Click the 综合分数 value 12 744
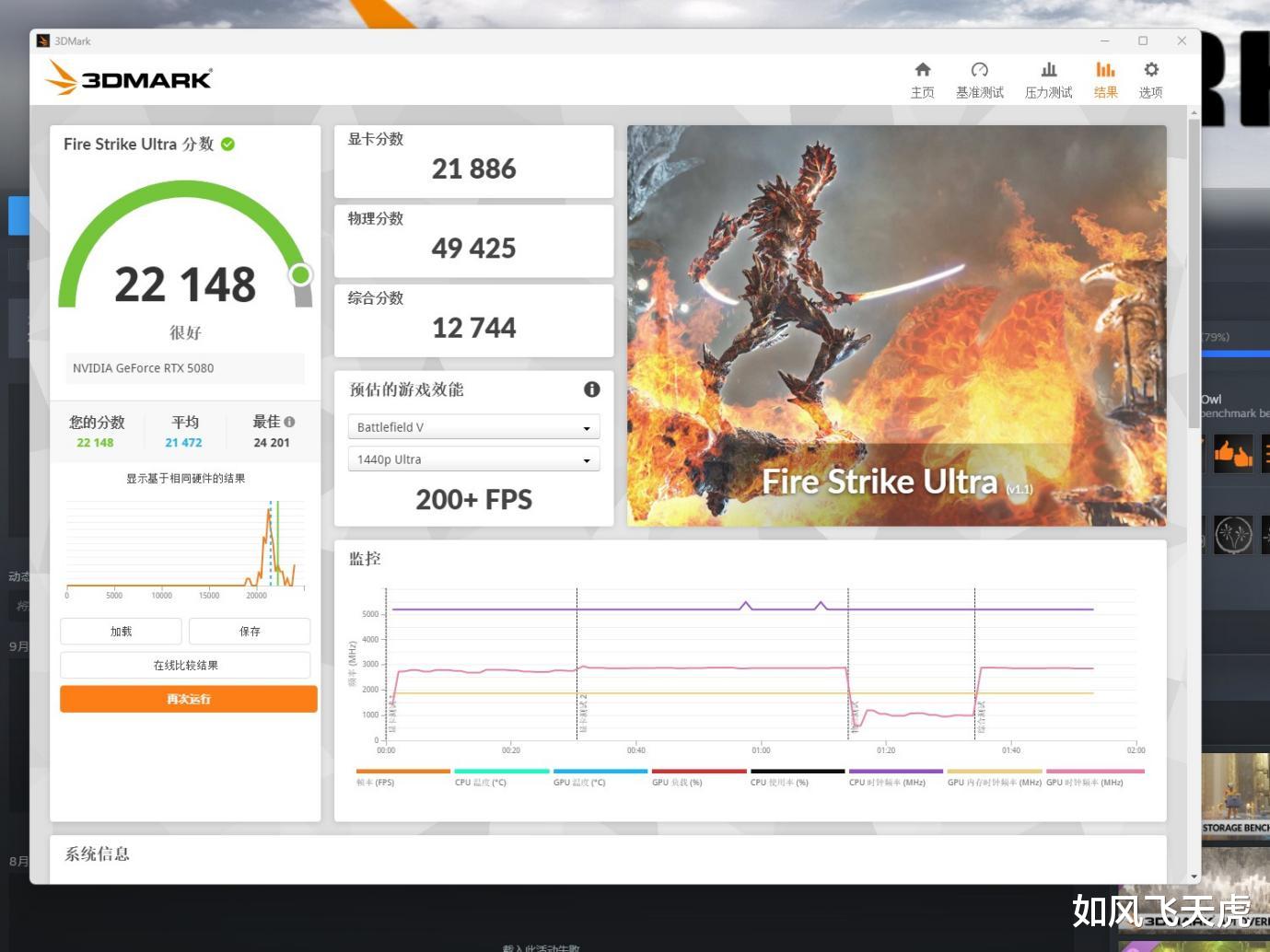The width and height of the screenshot is (1270, 952). [x=473, y=328]
